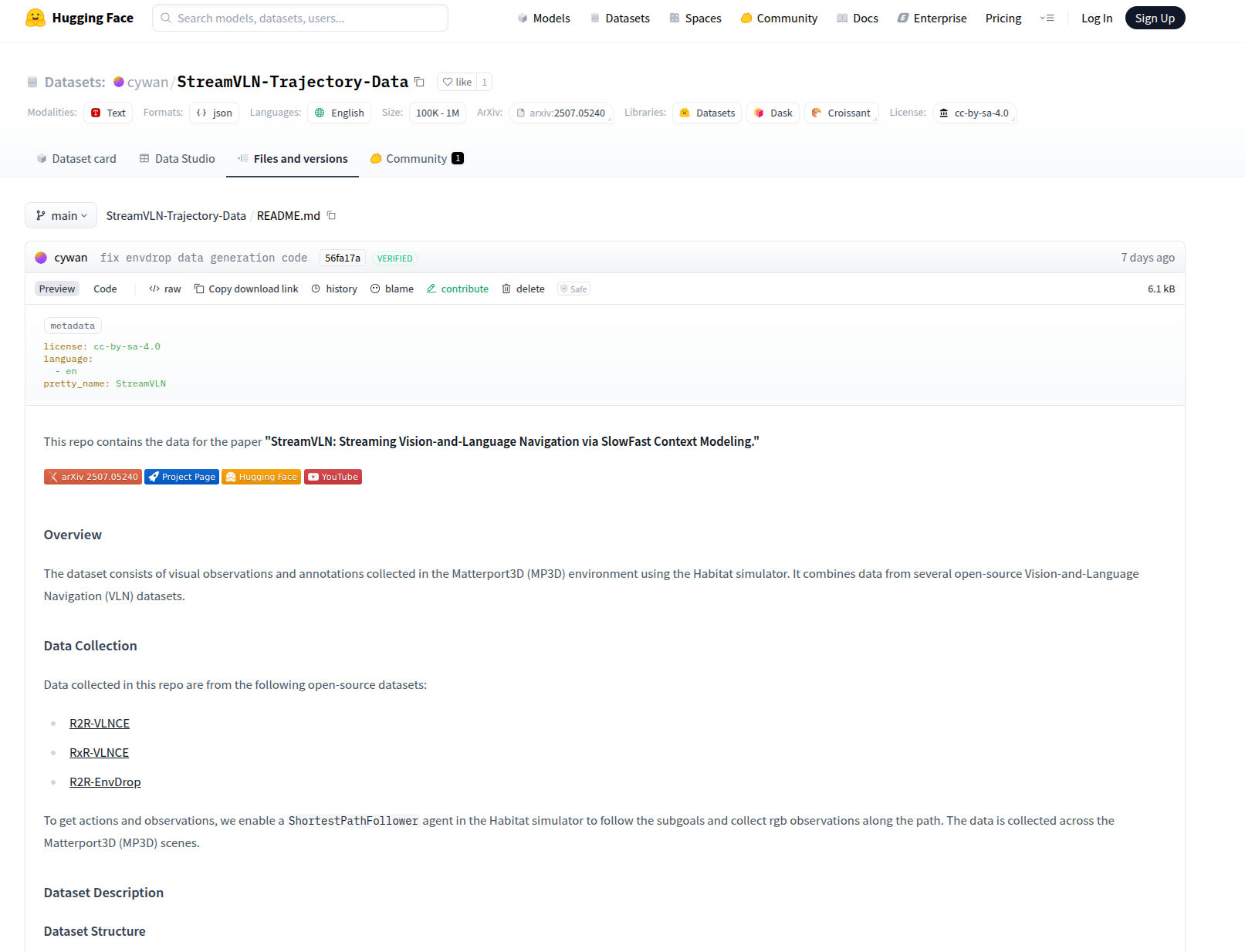The height and width of the screenshot is (952, 1245).
Task: Click the English language tag
Action: click(x=340, y=113)
